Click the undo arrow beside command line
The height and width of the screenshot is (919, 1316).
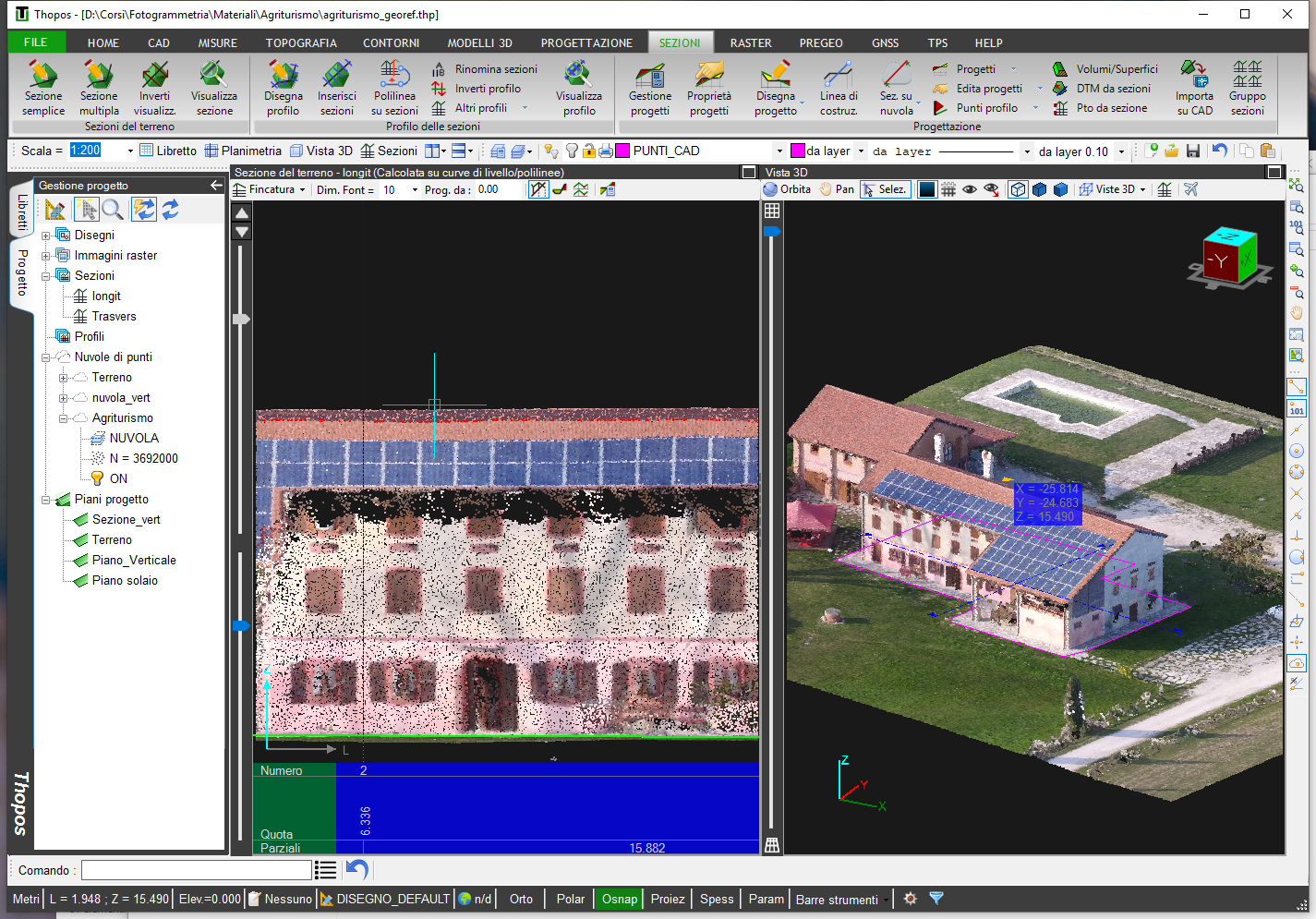tap(357, 870)
